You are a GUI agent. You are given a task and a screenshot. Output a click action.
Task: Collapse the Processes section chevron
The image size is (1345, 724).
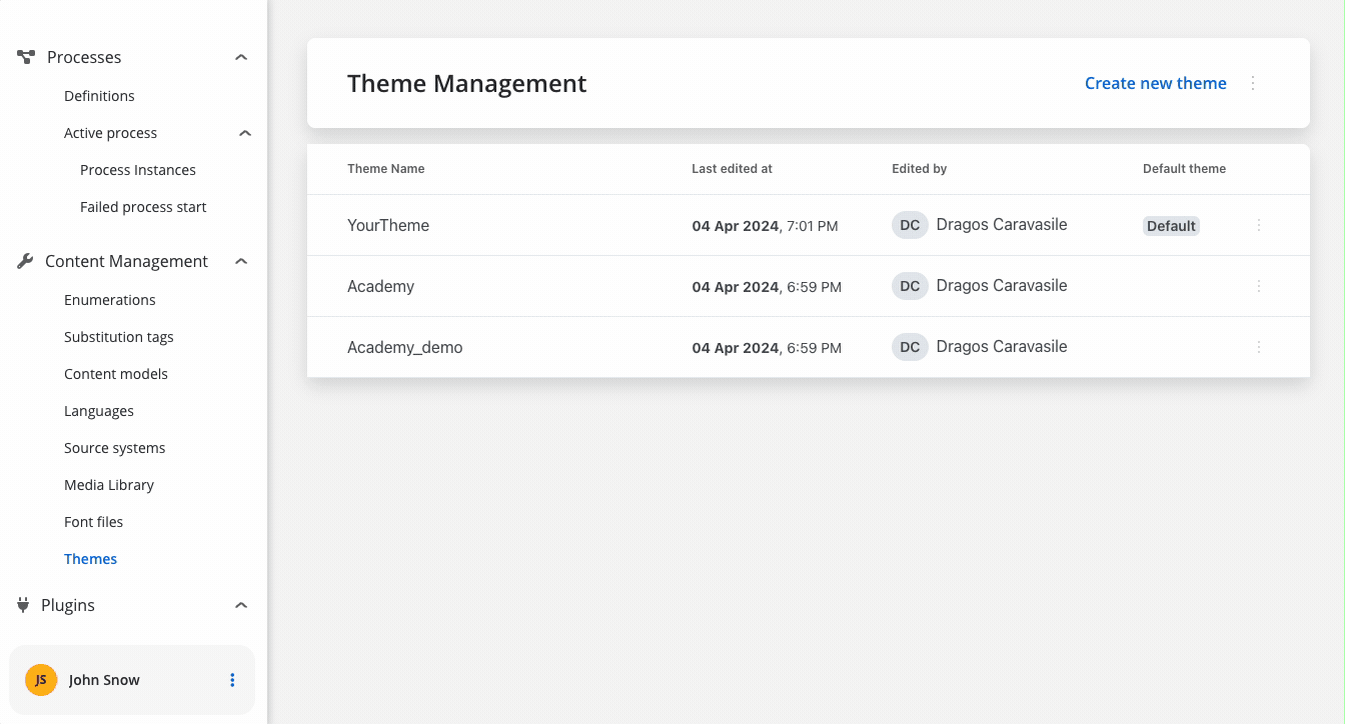[x=241, y=57]
